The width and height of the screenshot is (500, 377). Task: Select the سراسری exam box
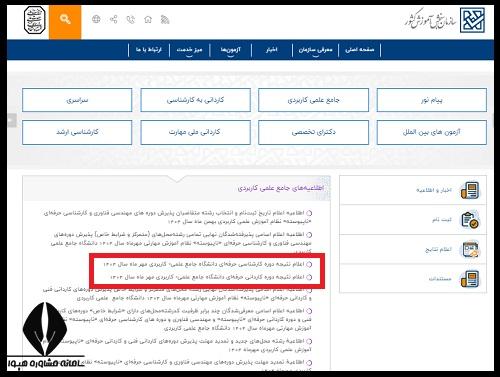77,100
